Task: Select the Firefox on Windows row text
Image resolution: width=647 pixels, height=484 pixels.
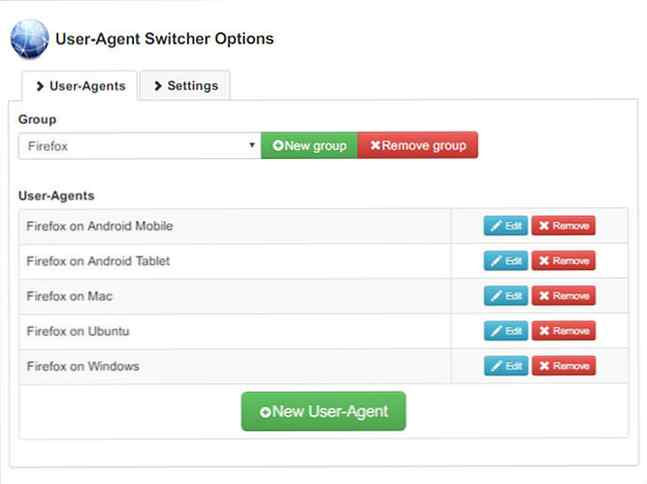Action: click(x=83, y=366)
